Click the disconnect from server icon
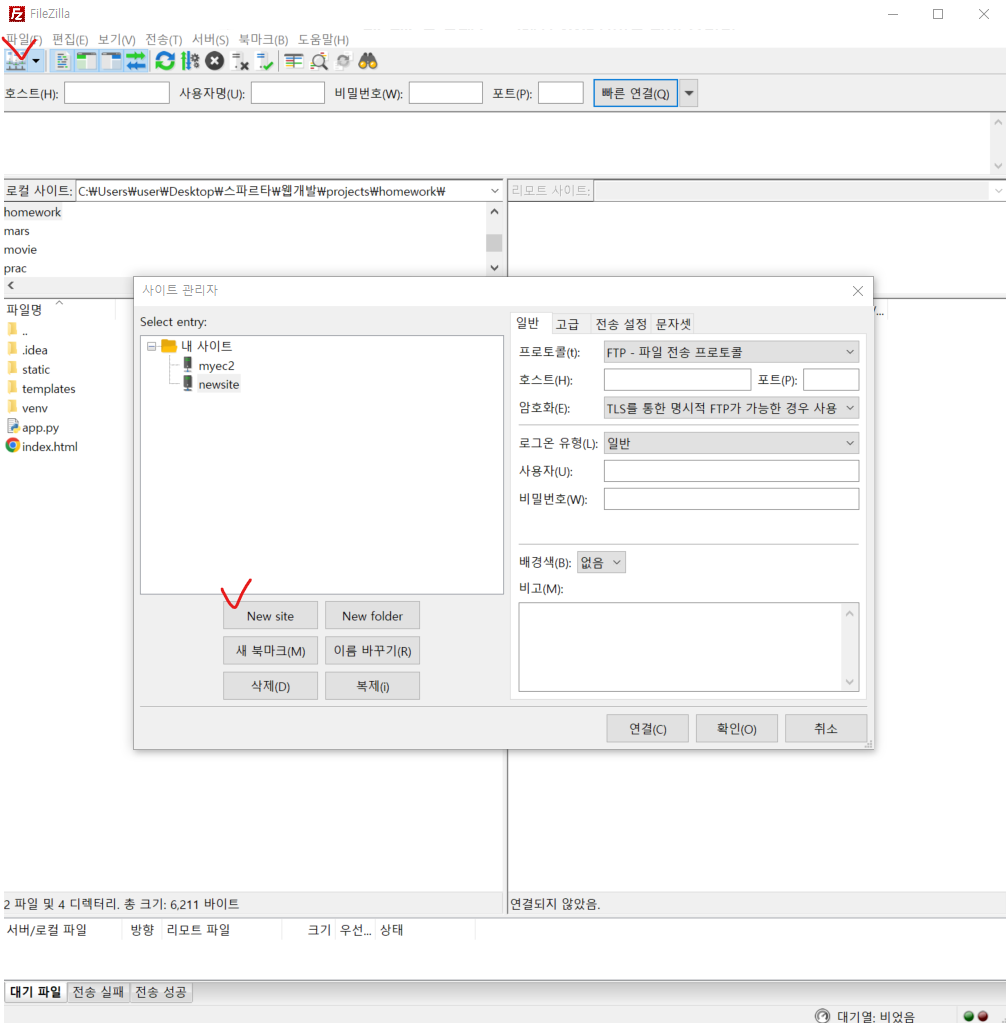The image size is (1006, 1023). coord(240,61)
